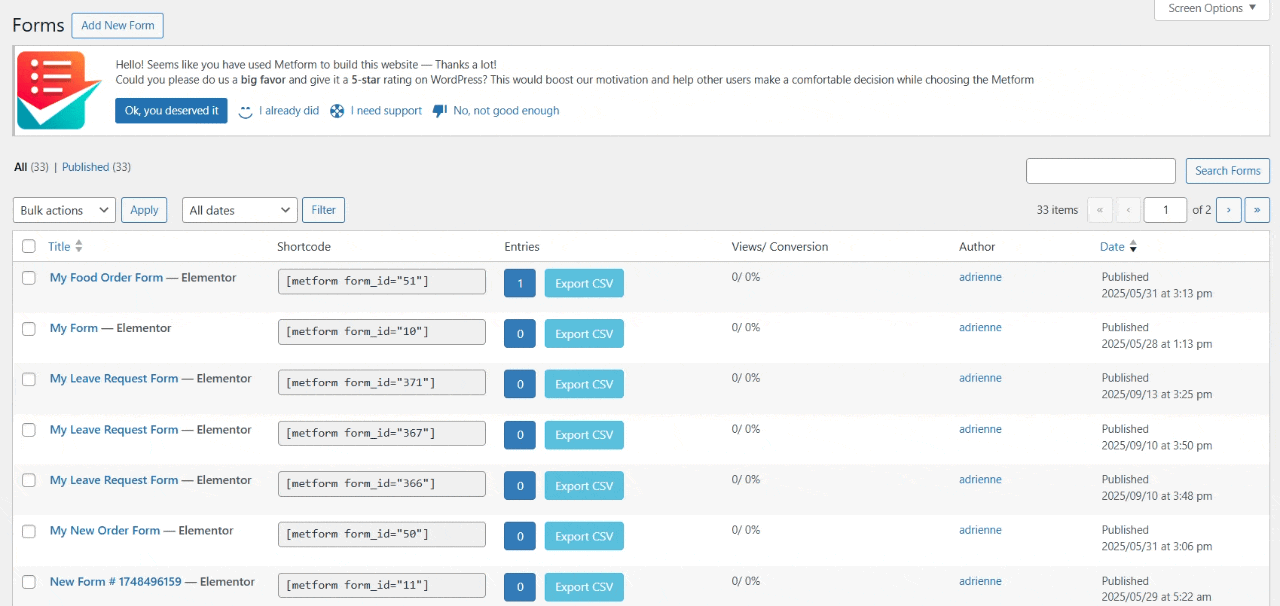This screenshot has height=606, width=1280.
Task: Sort forms using the Title sort arrows
Action: [77, 246]
